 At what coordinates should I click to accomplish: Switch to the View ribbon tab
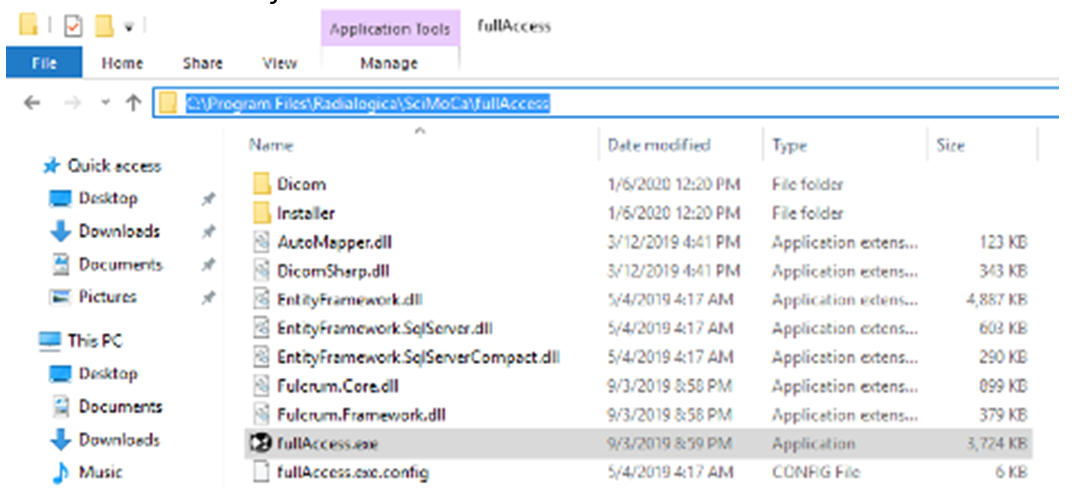tap(279, 63)
